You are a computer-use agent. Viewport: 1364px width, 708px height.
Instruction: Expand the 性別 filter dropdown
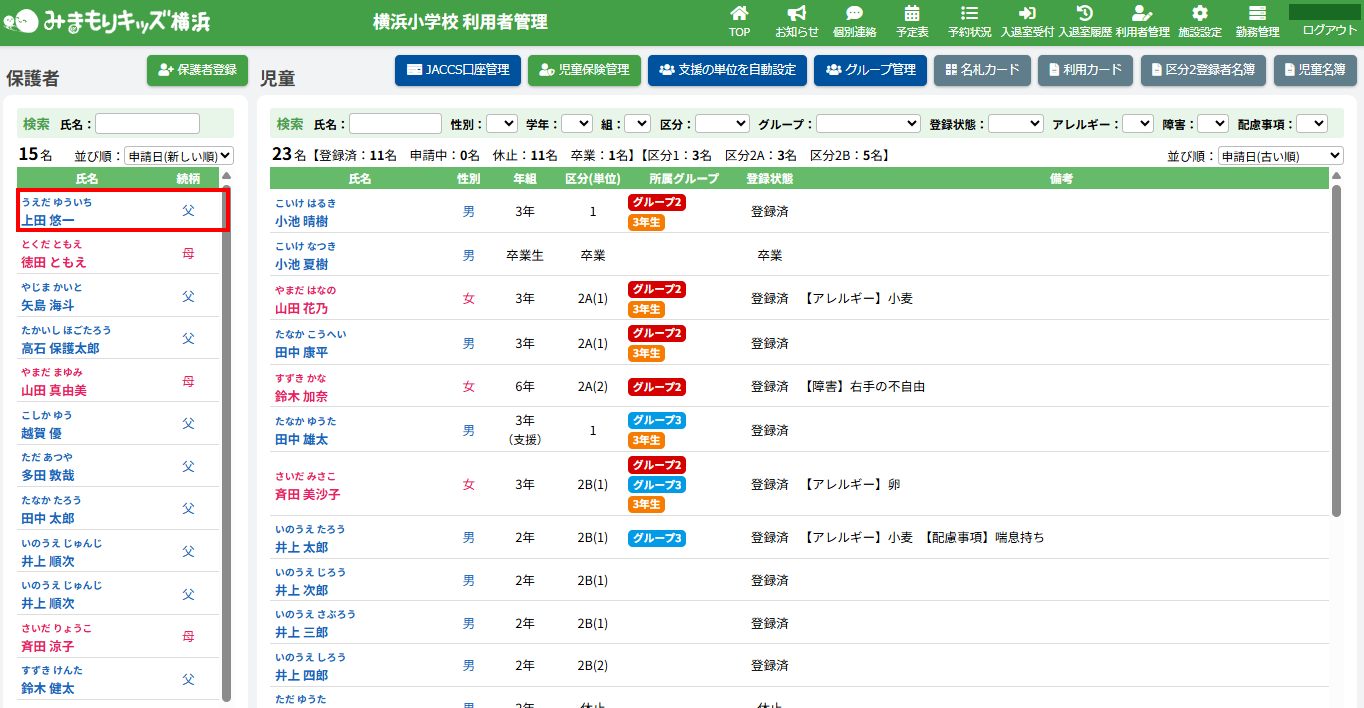tap(501, 124)
